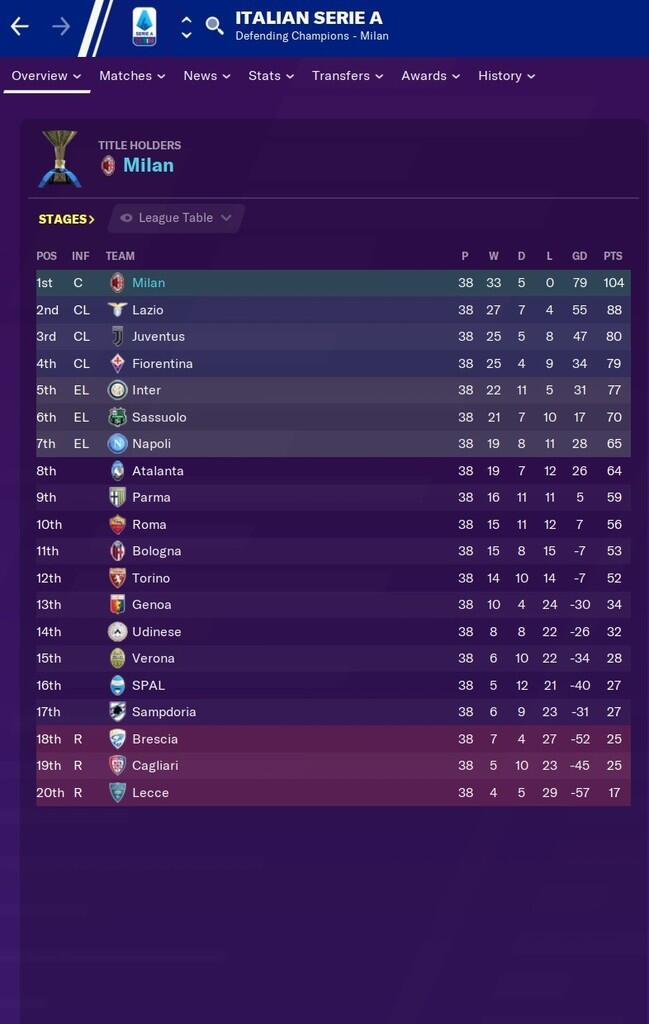Click the back navigation arrow

[x=19, y=26]
